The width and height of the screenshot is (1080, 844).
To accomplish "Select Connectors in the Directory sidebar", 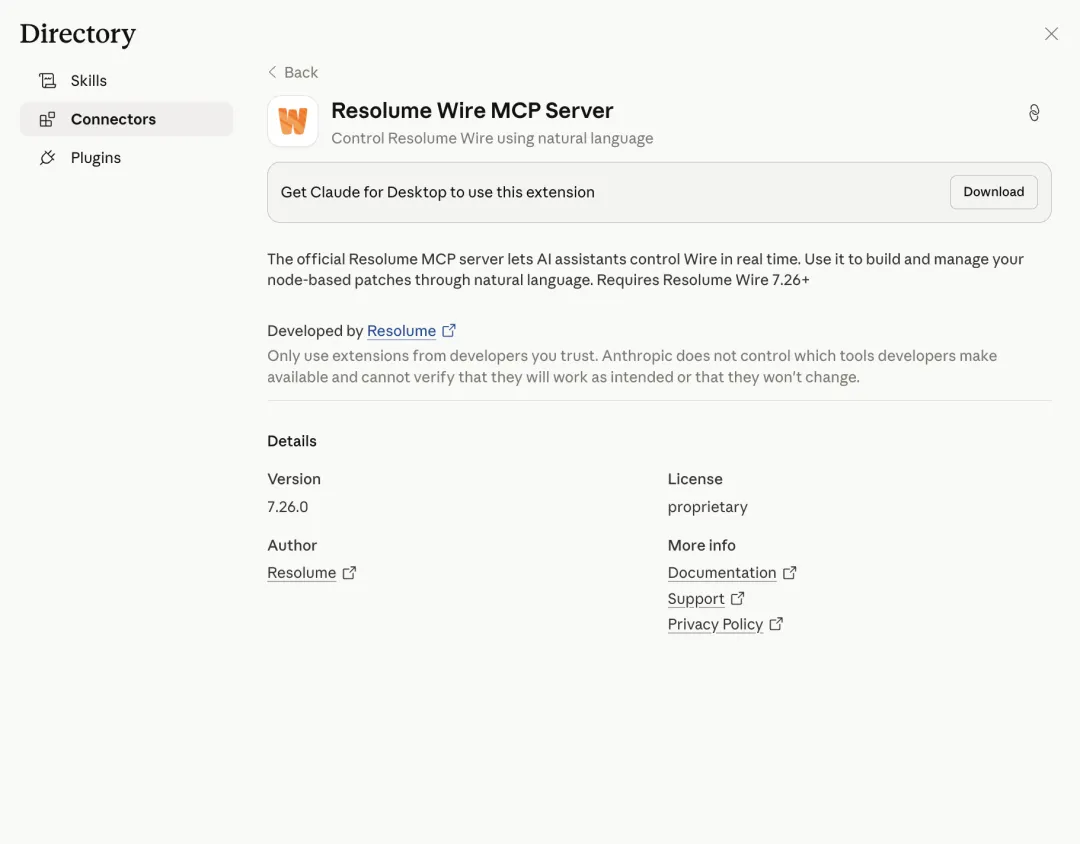I will [x=113, y=119].
